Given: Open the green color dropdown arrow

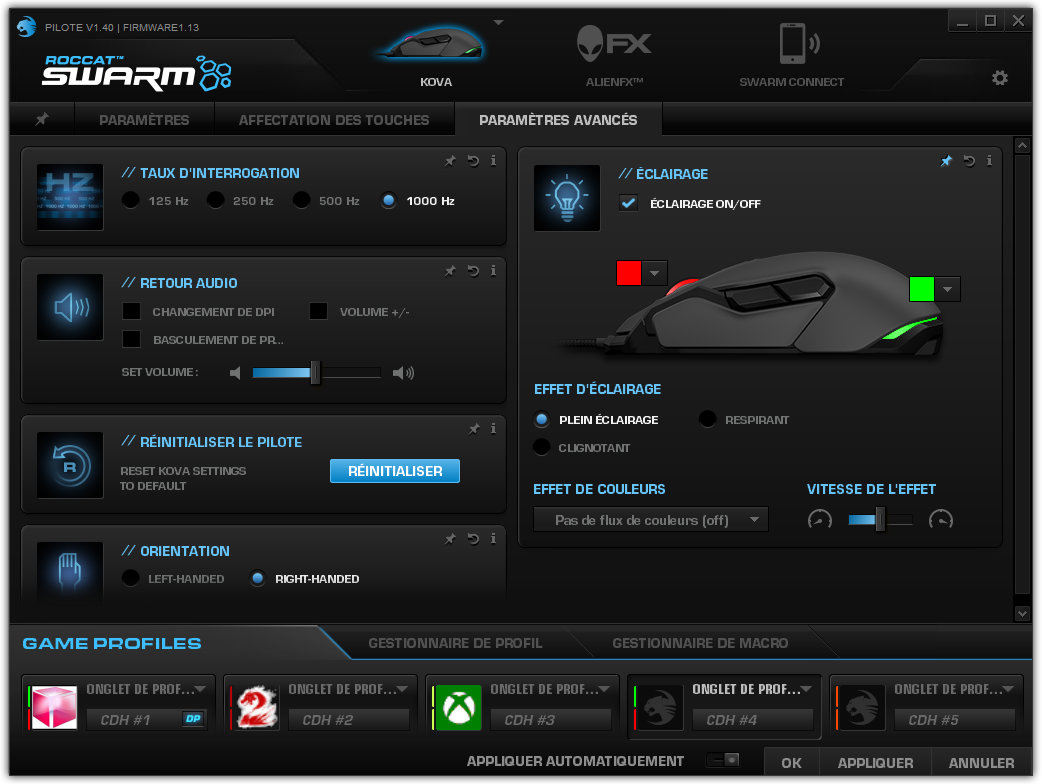Looking at the screenshot, I should [x=948, y=289].
